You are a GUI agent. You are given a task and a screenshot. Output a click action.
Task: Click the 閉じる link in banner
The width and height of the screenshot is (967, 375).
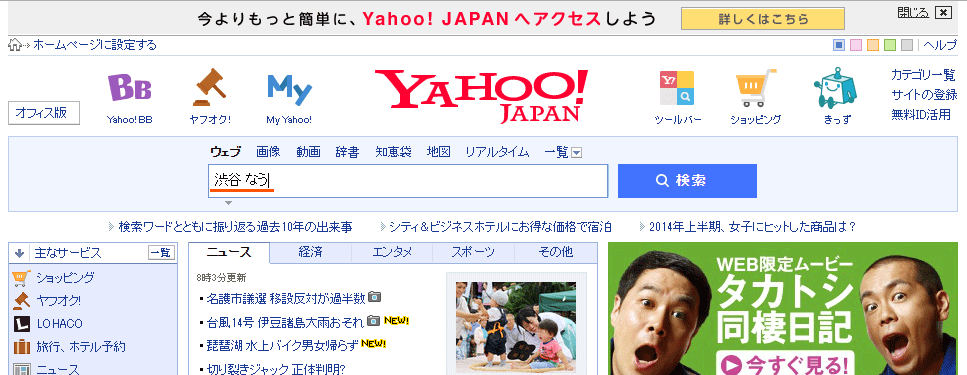[x=913, y=12]
